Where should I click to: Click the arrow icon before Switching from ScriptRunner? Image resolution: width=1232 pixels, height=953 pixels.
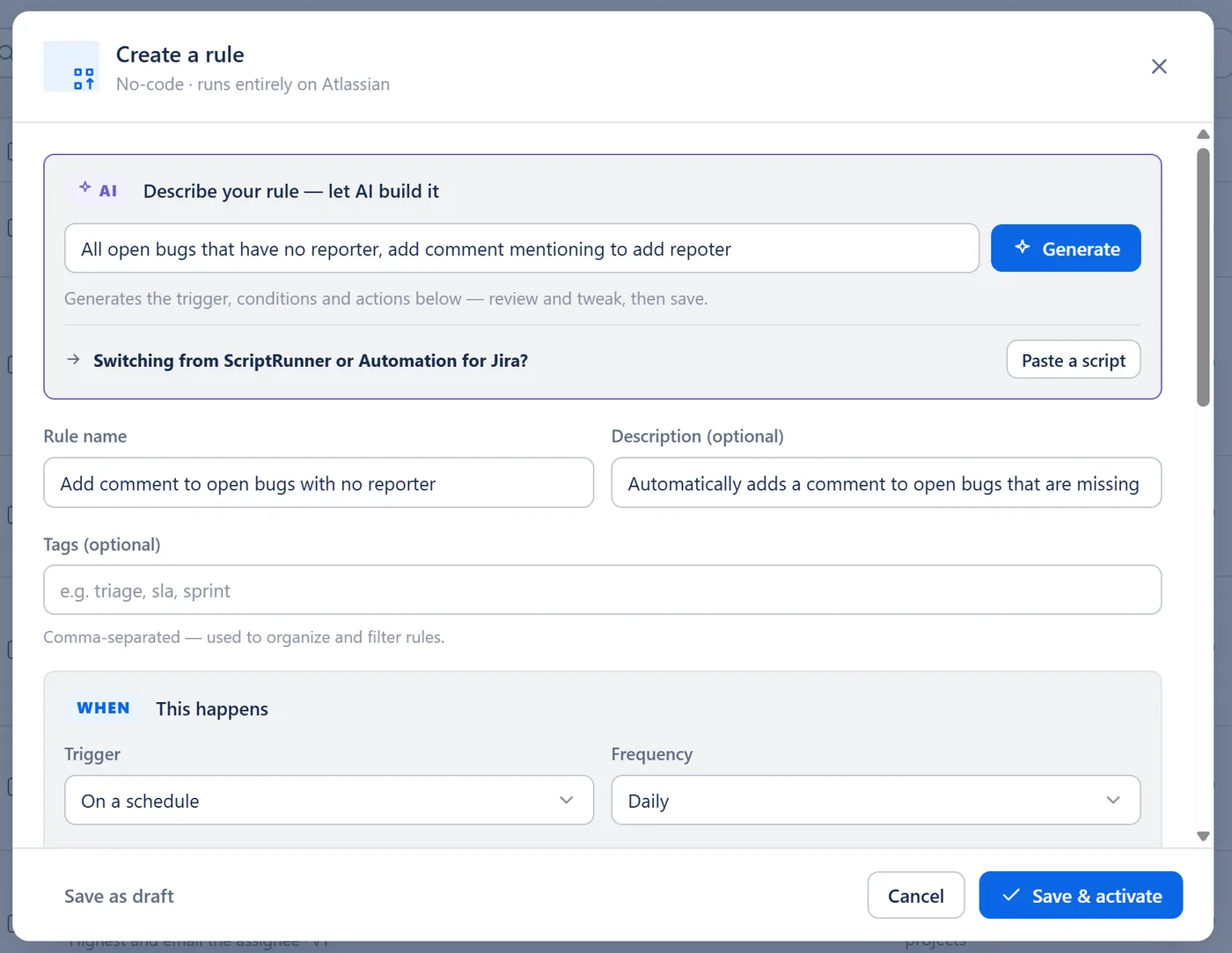[x=74, y=360]
